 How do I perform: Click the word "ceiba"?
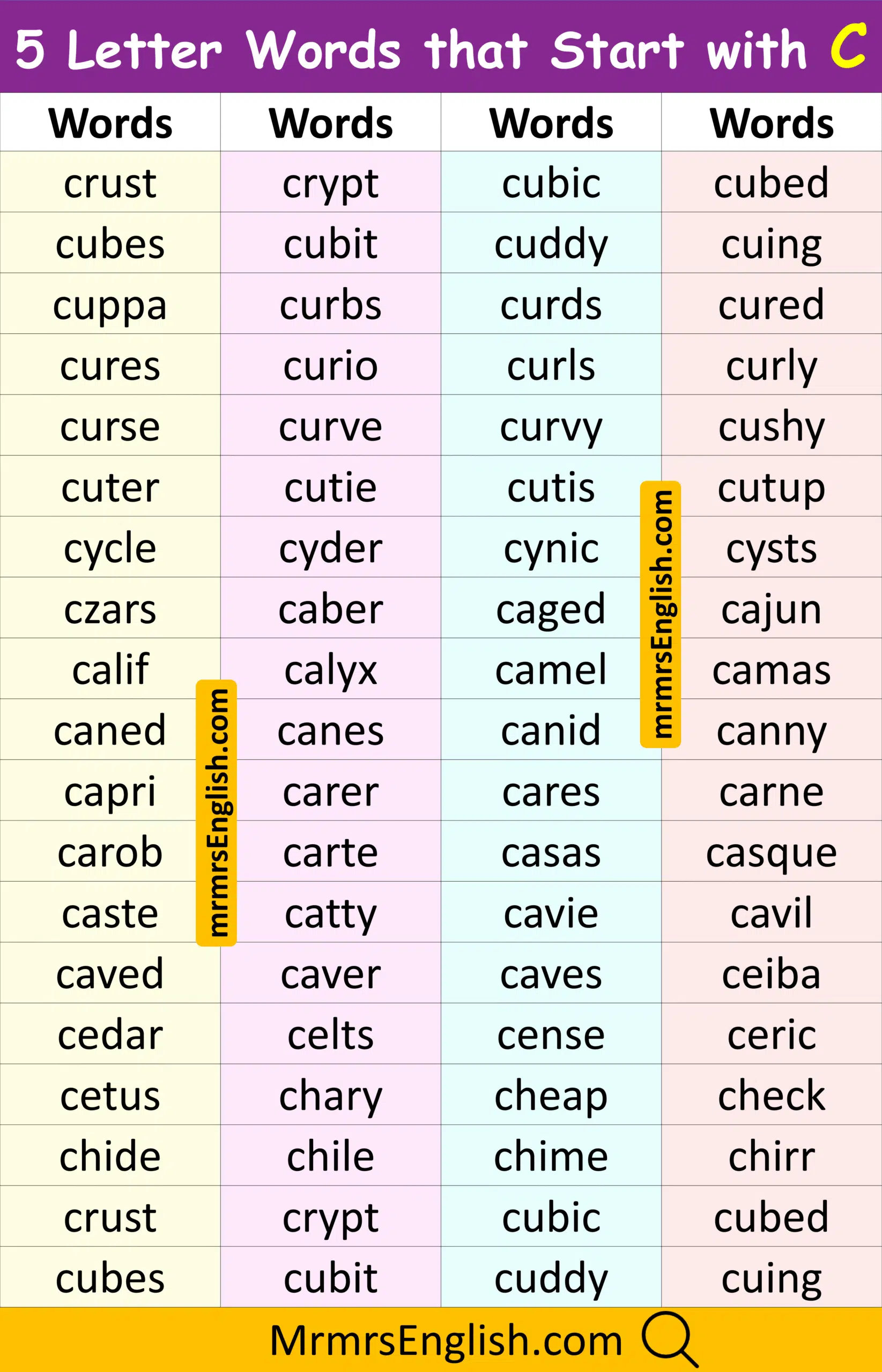click(x=772, y=975)
